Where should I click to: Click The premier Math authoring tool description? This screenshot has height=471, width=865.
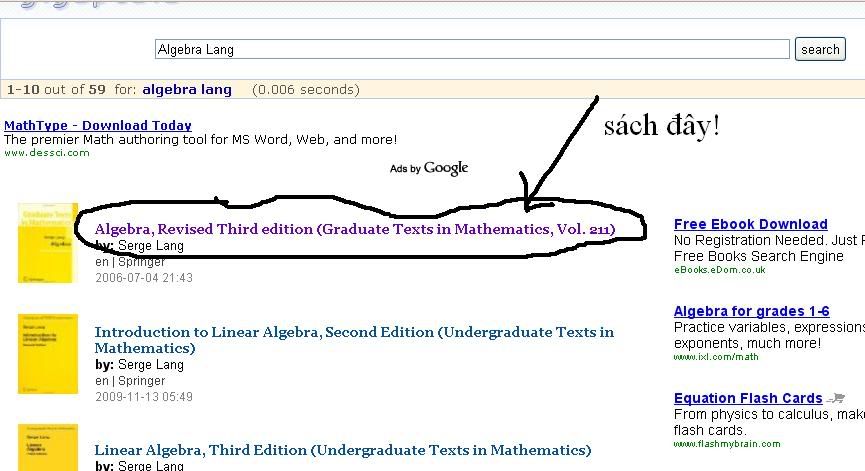tap(200, 140)
